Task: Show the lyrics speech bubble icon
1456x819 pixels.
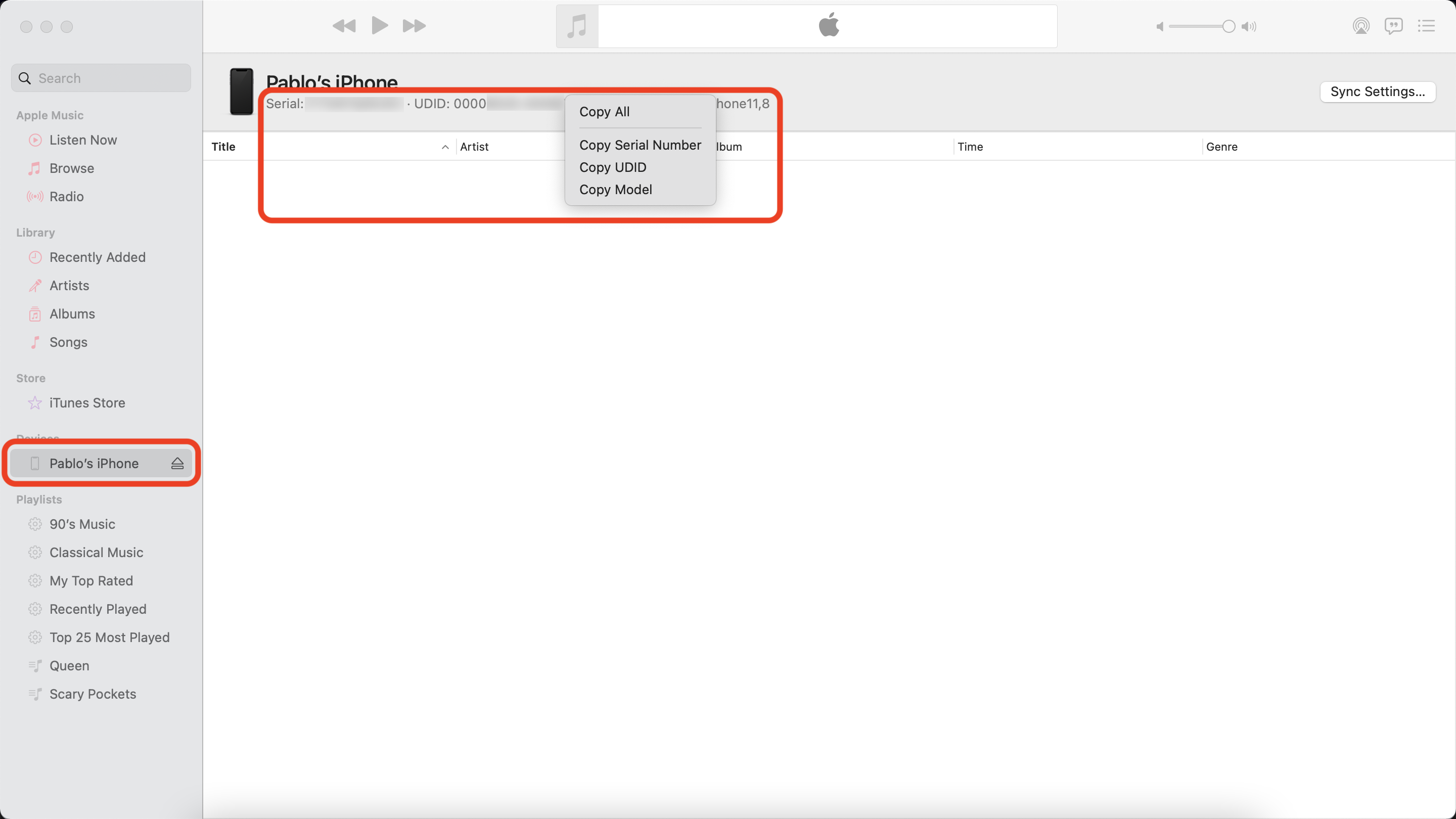Action: (x=1393, y=26)
